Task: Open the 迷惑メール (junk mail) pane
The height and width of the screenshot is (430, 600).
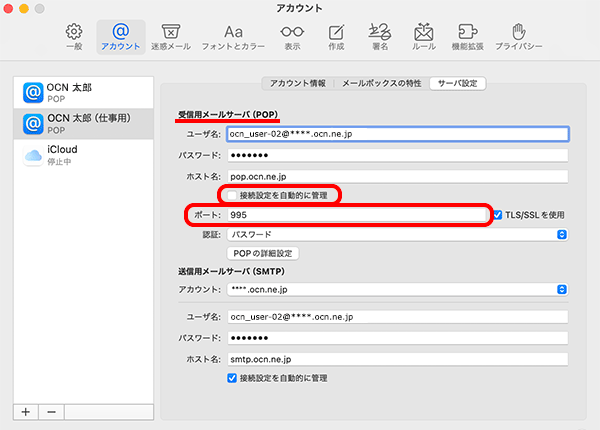Action: [x=171, y=37]
